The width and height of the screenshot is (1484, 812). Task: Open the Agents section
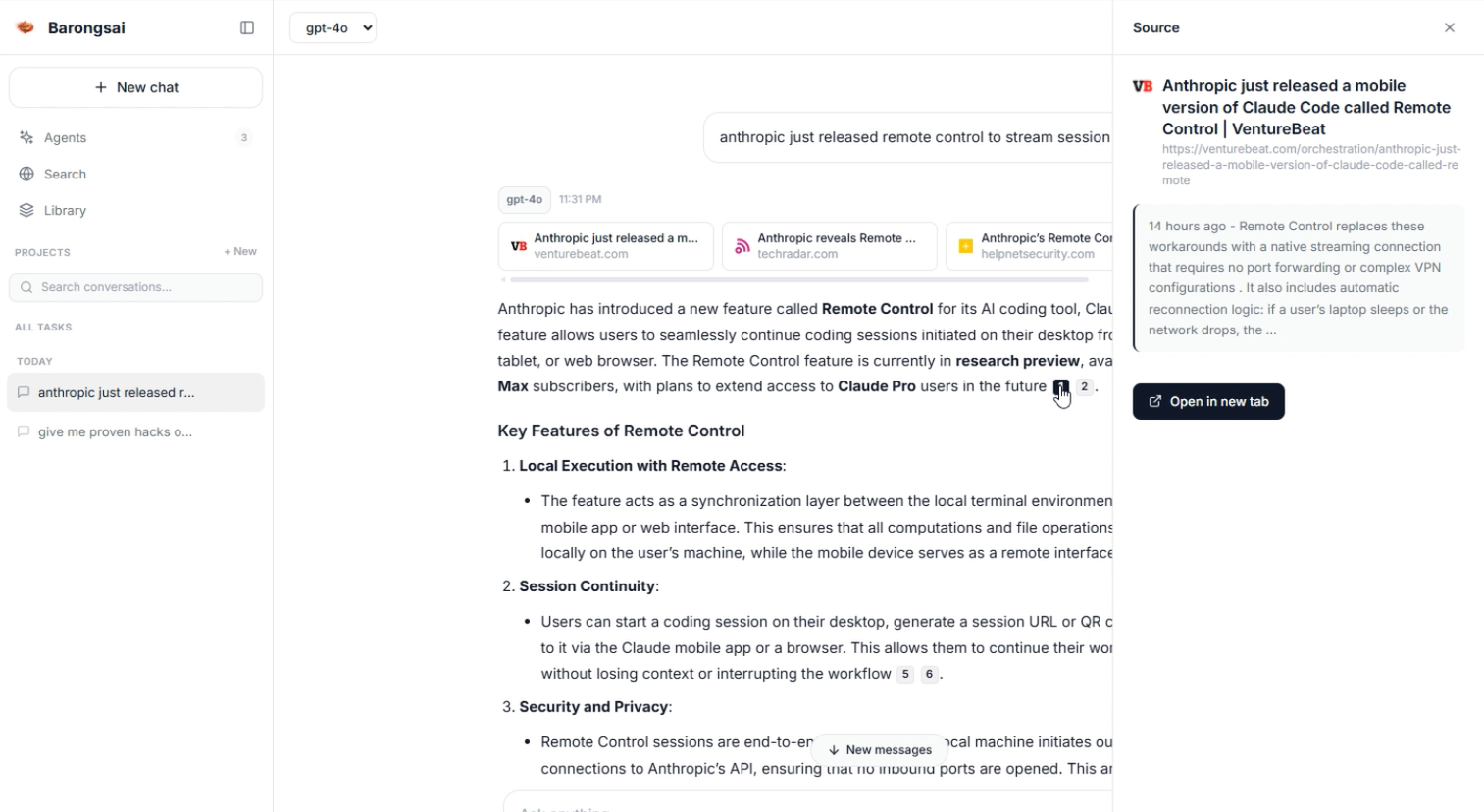(135, 137)
